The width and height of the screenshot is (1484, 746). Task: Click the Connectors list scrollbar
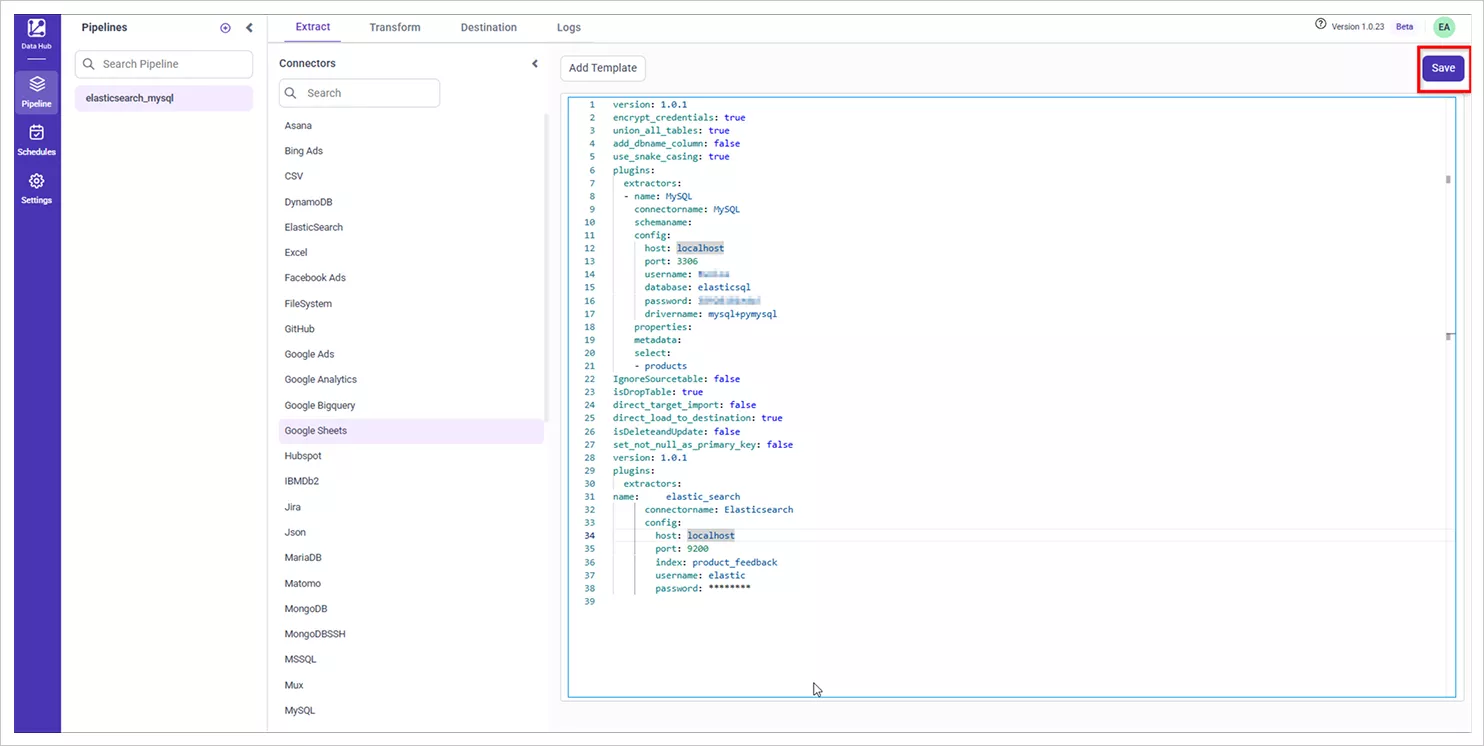(546, 267)
